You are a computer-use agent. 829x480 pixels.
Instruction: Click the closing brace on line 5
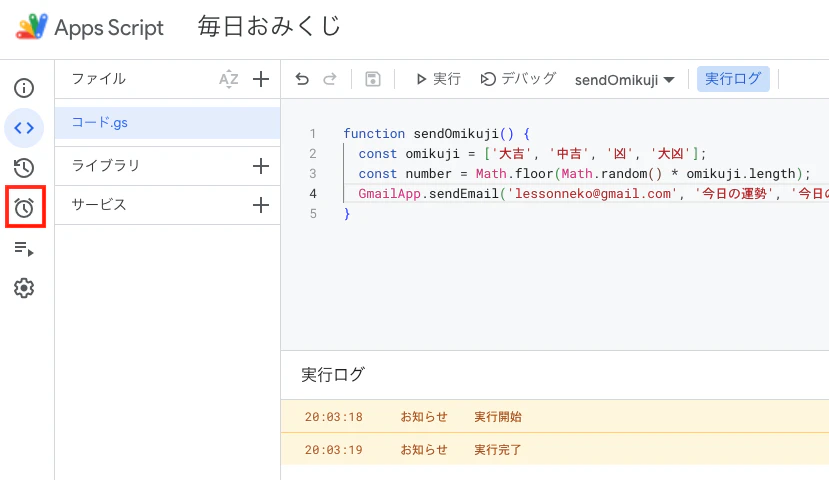coord(347,214)
